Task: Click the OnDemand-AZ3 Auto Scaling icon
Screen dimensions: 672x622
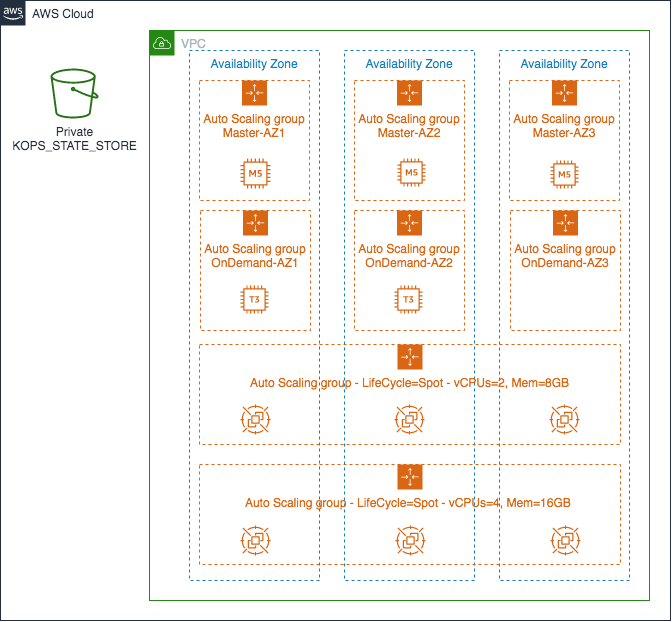Action: (x=564, y=222)
